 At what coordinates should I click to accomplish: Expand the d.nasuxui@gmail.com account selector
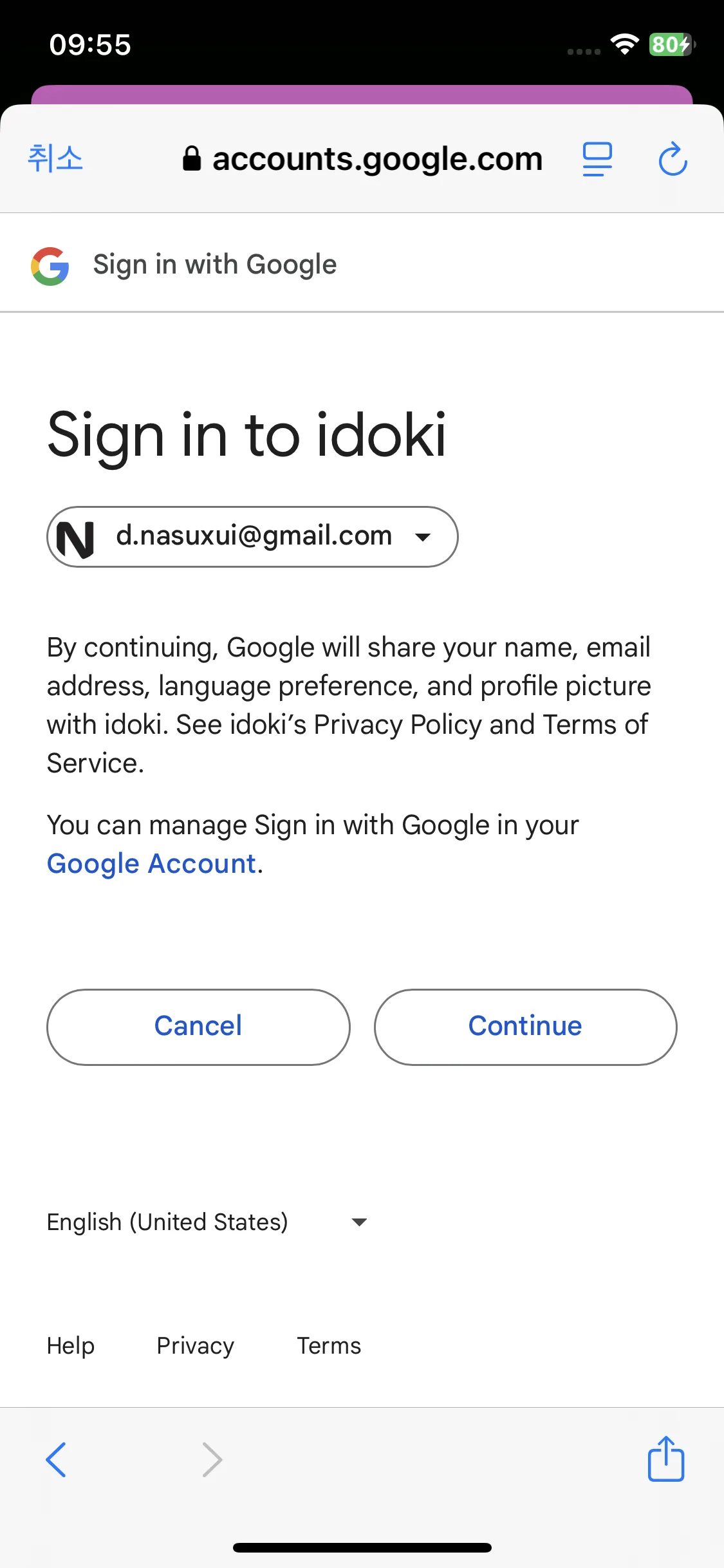click(252, 537)
